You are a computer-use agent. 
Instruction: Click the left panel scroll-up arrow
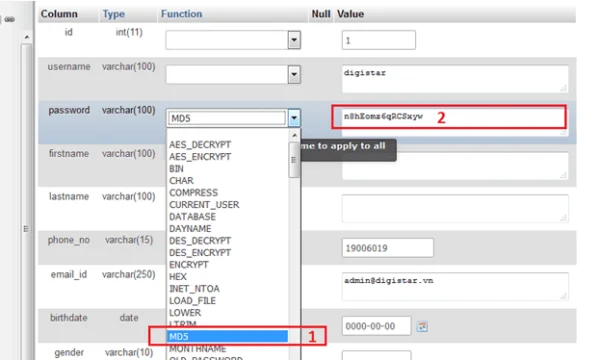pos(26,37)
